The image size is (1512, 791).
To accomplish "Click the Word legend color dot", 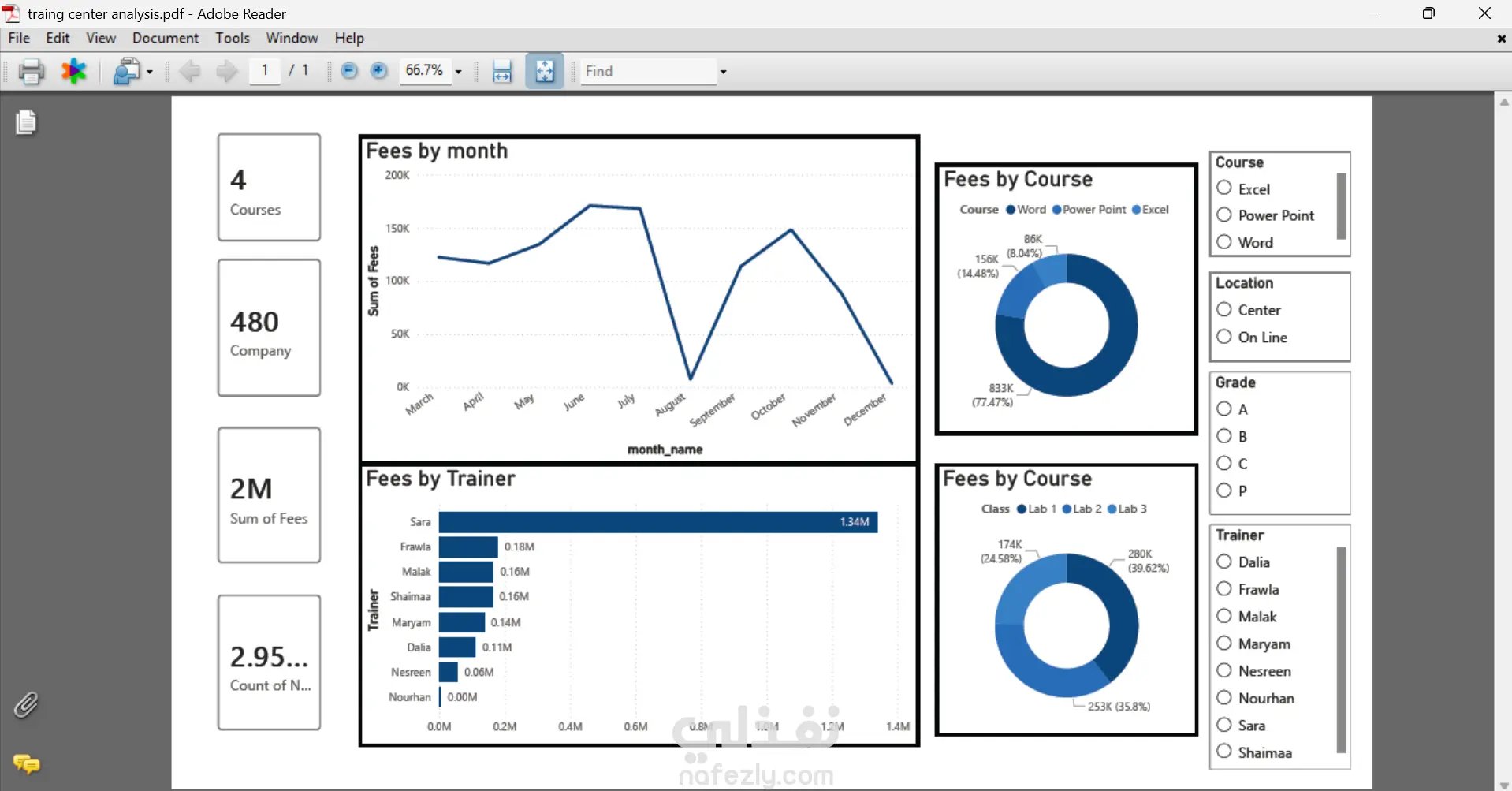I will tap(1011, 210).
